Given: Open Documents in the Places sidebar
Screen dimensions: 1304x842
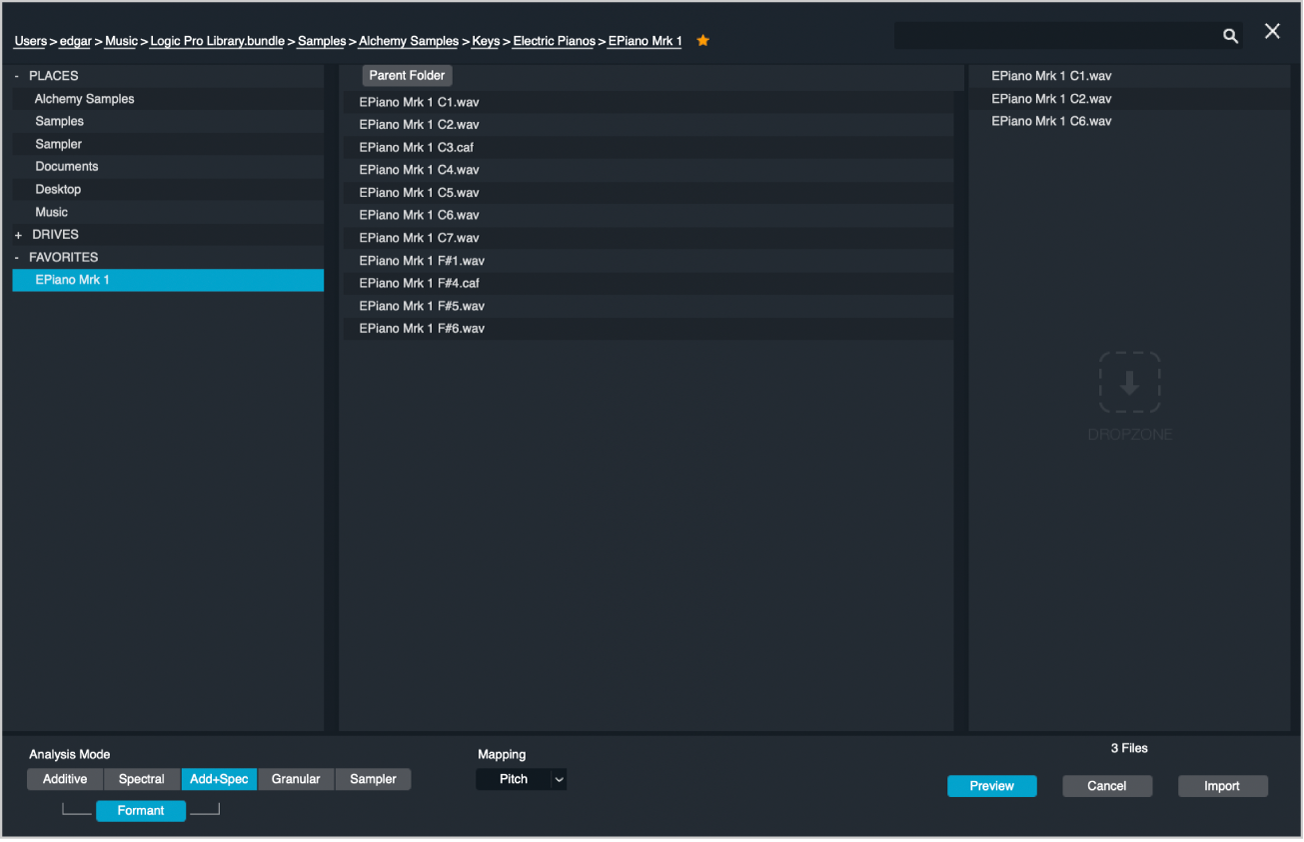Looking at the screenshot, I should pyautogui.click(x=168, y=167).
